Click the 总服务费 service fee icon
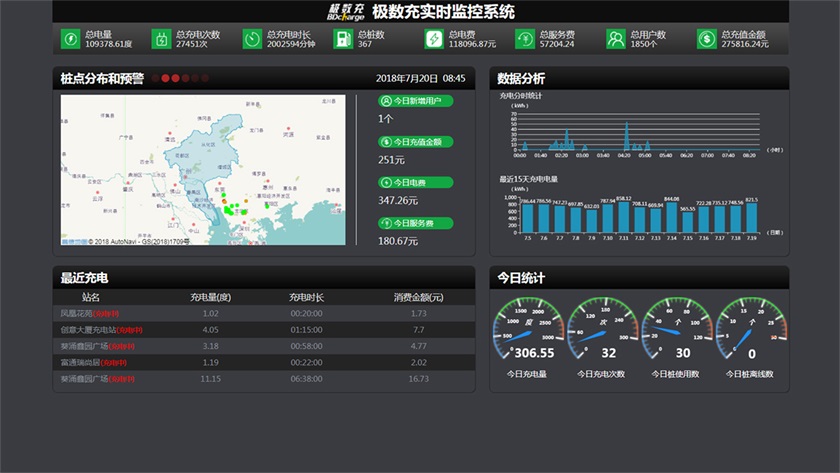Viewport: 840px width, 473px height. [525, 39]
